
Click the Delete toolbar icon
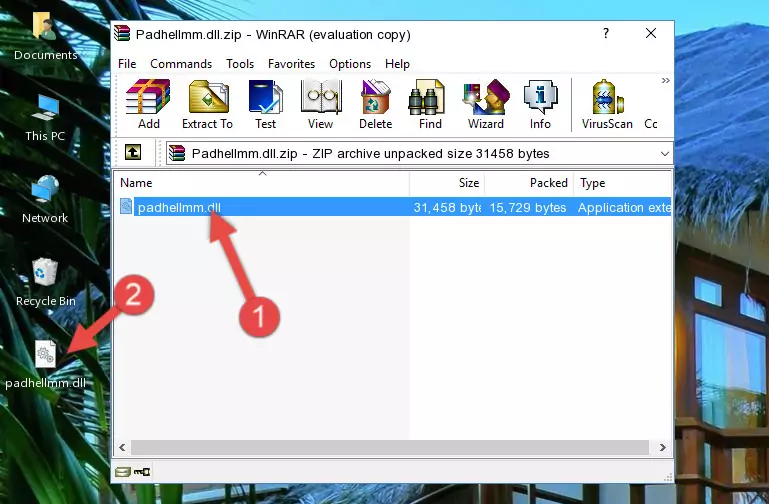(376, 104)
